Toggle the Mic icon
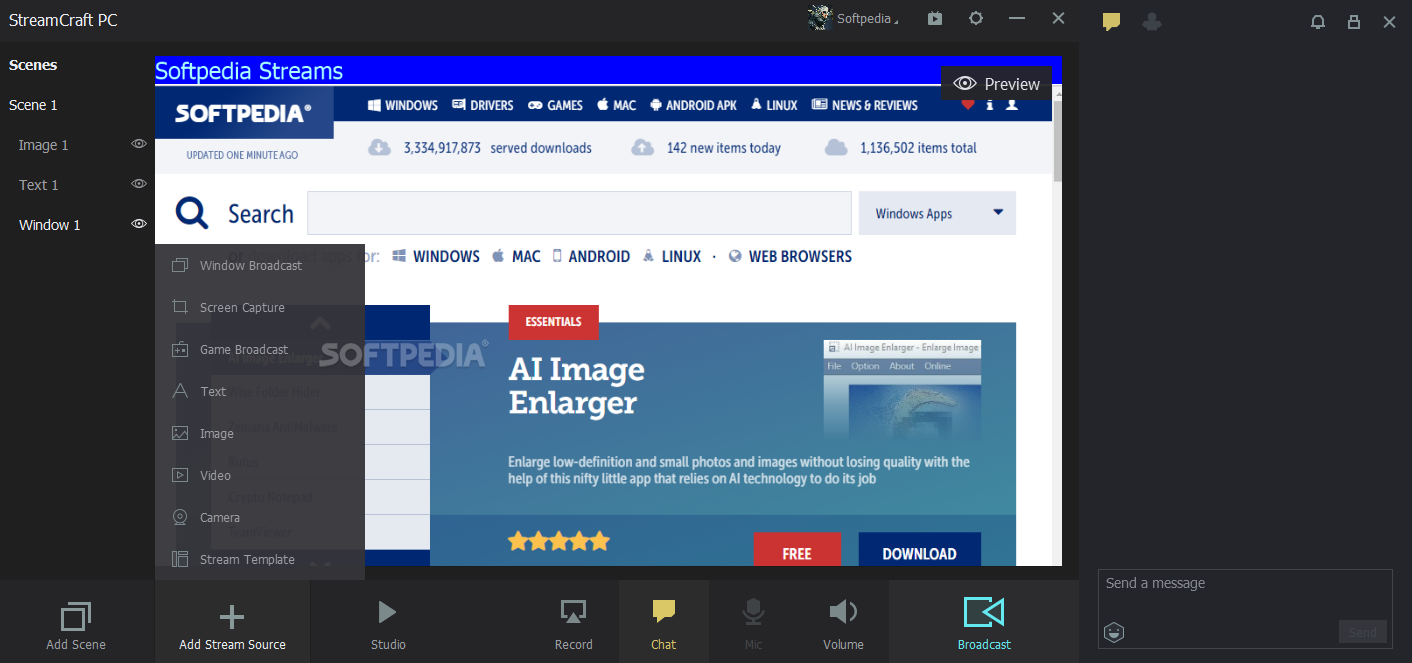This screenshot has width=1412, height=663. coord(753,612)
